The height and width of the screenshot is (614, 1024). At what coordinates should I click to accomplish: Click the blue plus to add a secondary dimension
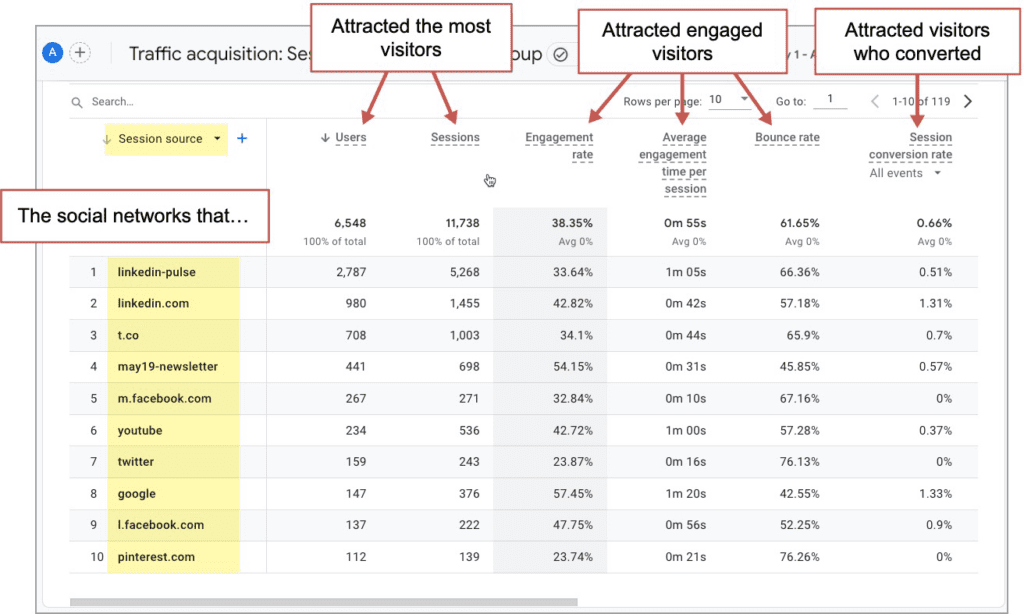(x=242, y=140)
